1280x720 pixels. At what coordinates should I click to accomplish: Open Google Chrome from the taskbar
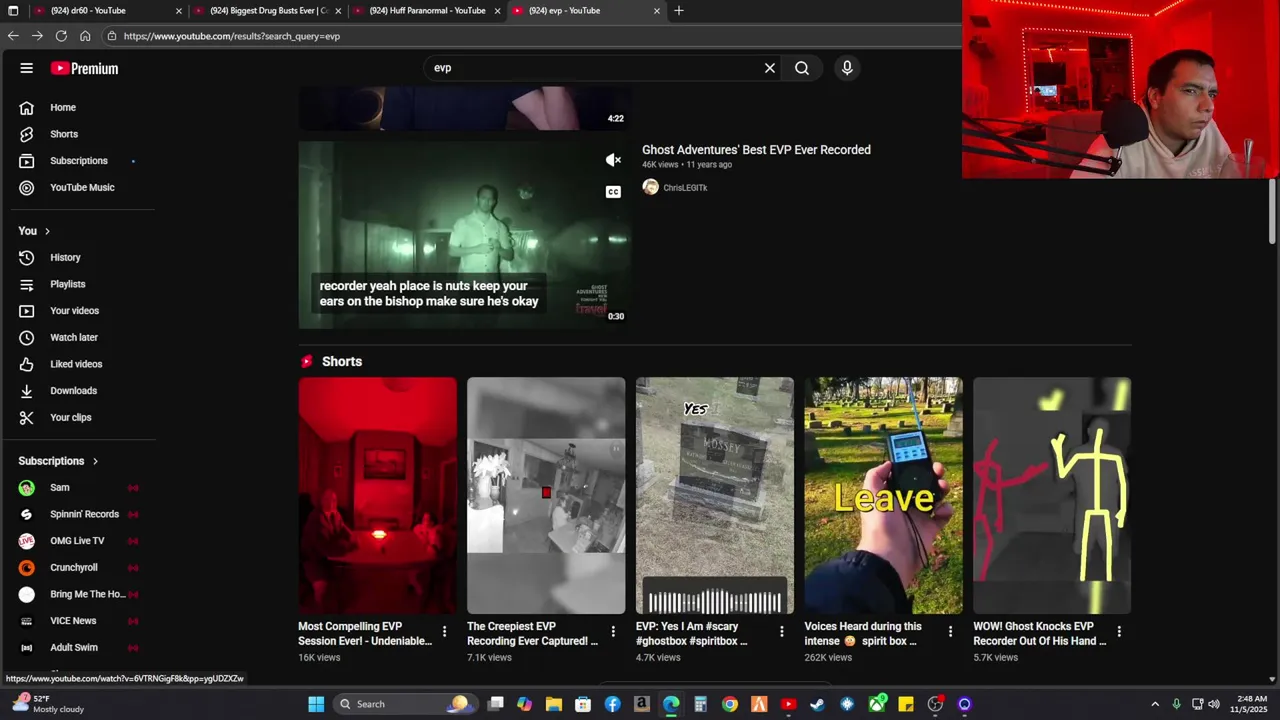pyautogui.click(x=730, y=704)
